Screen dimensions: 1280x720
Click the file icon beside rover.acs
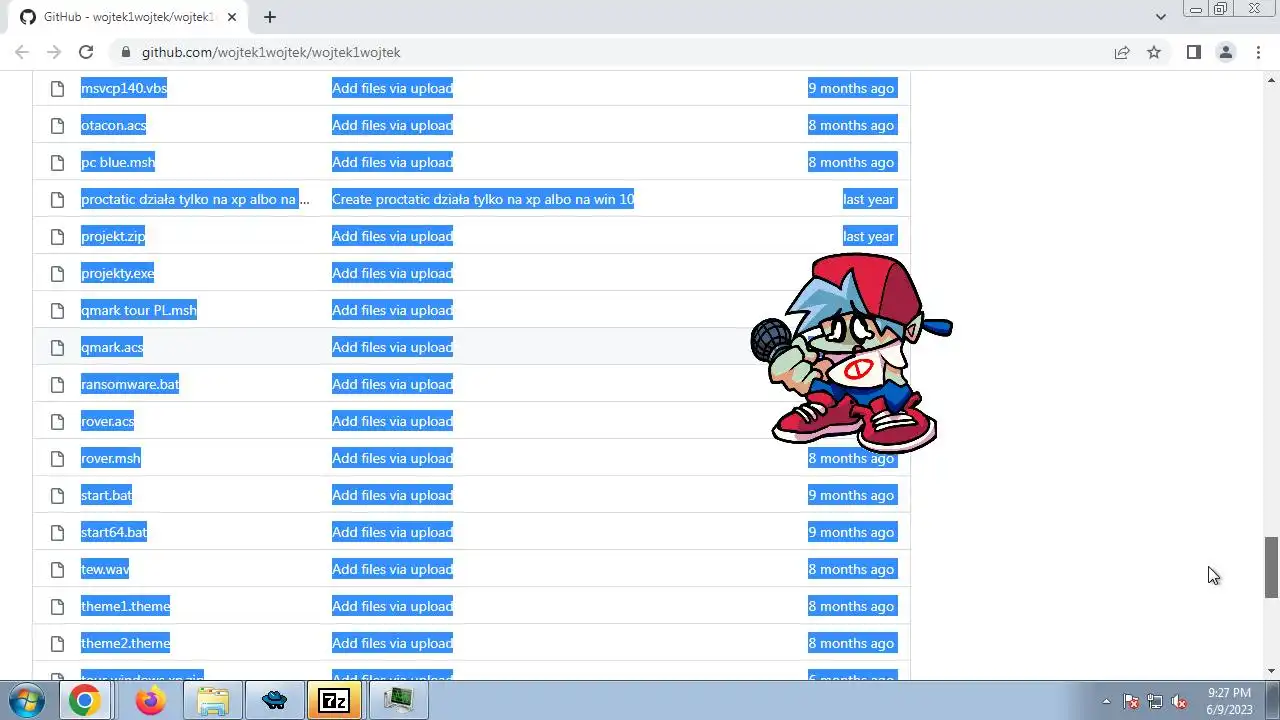click(58, 421)
